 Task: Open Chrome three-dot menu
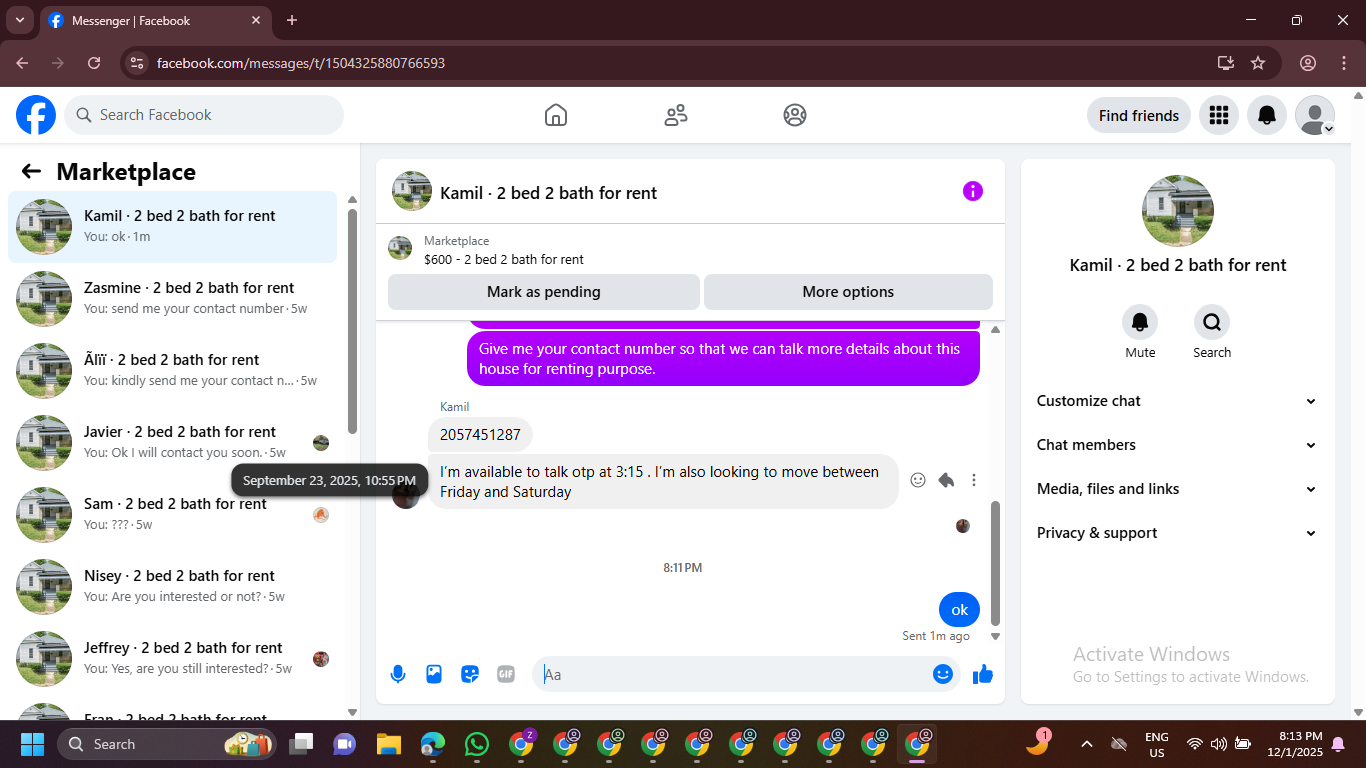point(1343,63)
